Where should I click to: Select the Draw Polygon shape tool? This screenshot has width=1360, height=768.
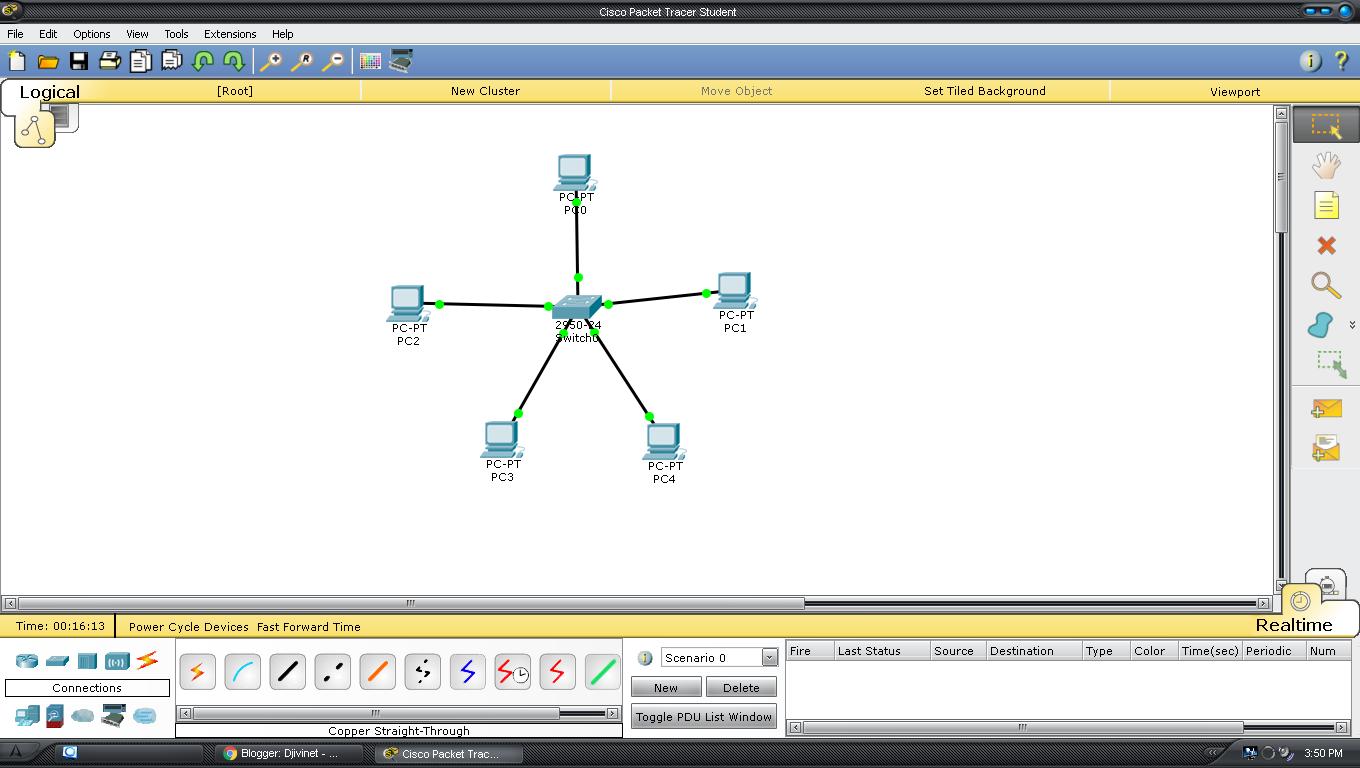tap(1320, 325)
